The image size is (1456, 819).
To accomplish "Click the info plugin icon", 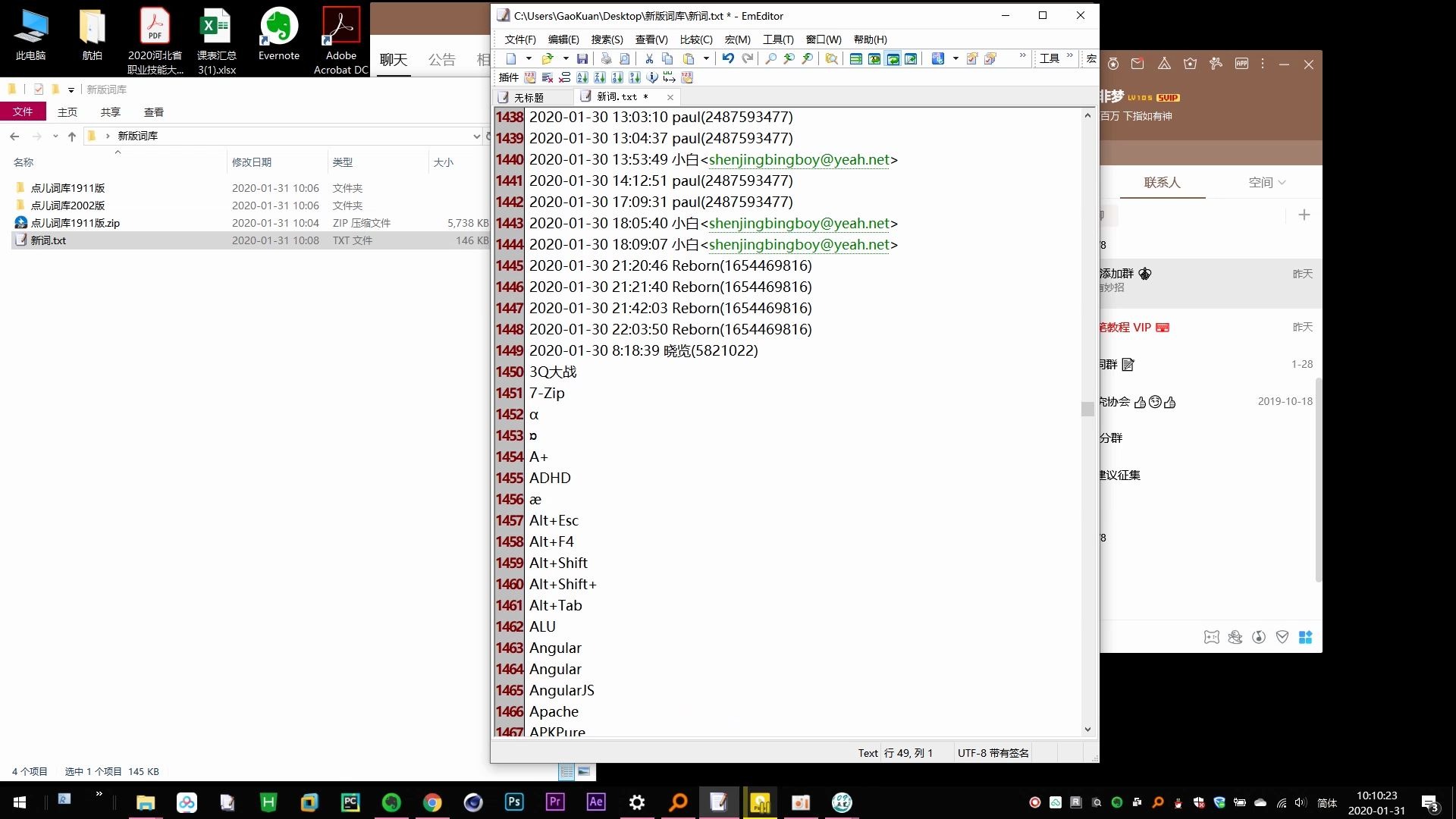I will coord(652,77).
